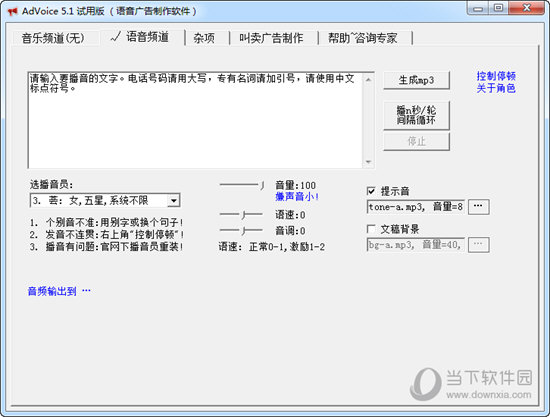Click the 播n秒/轮 间隔循环 button

416,115
